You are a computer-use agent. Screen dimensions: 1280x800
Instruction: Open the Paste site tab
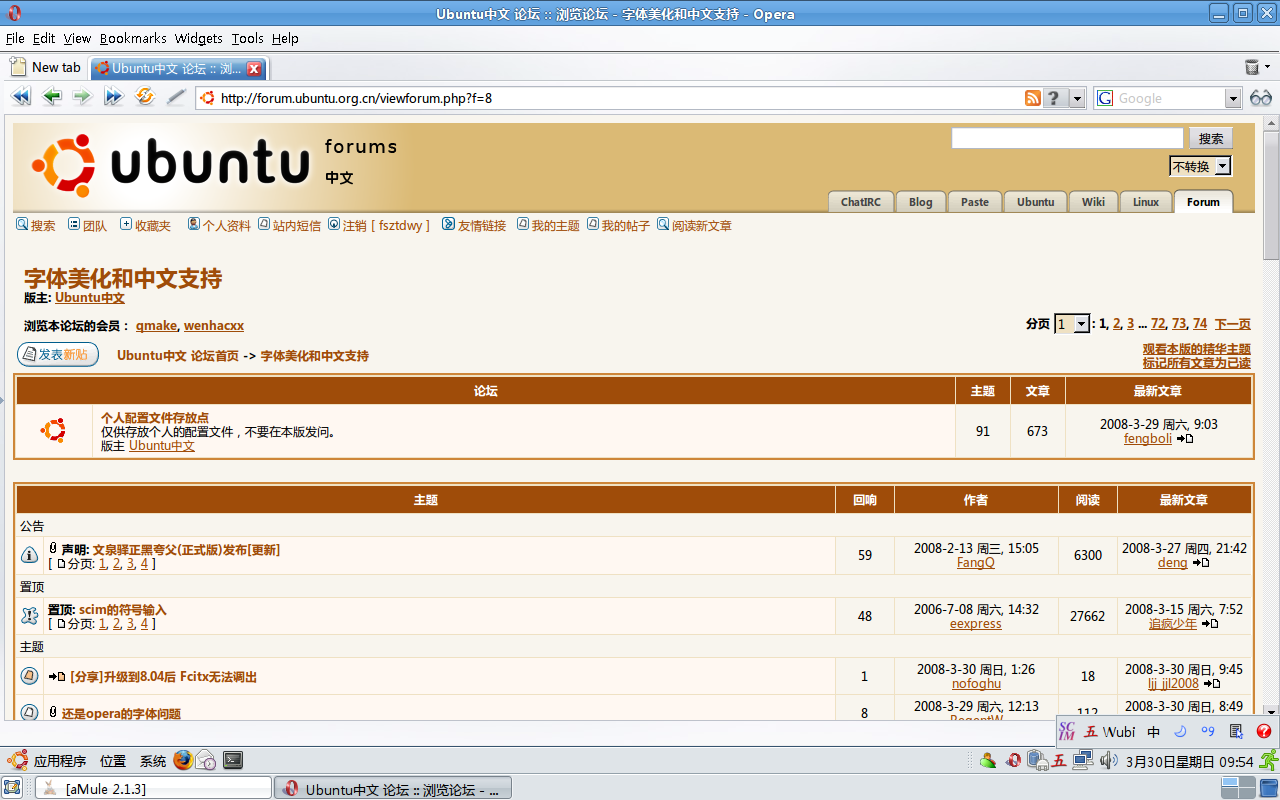tap(974, 201)
